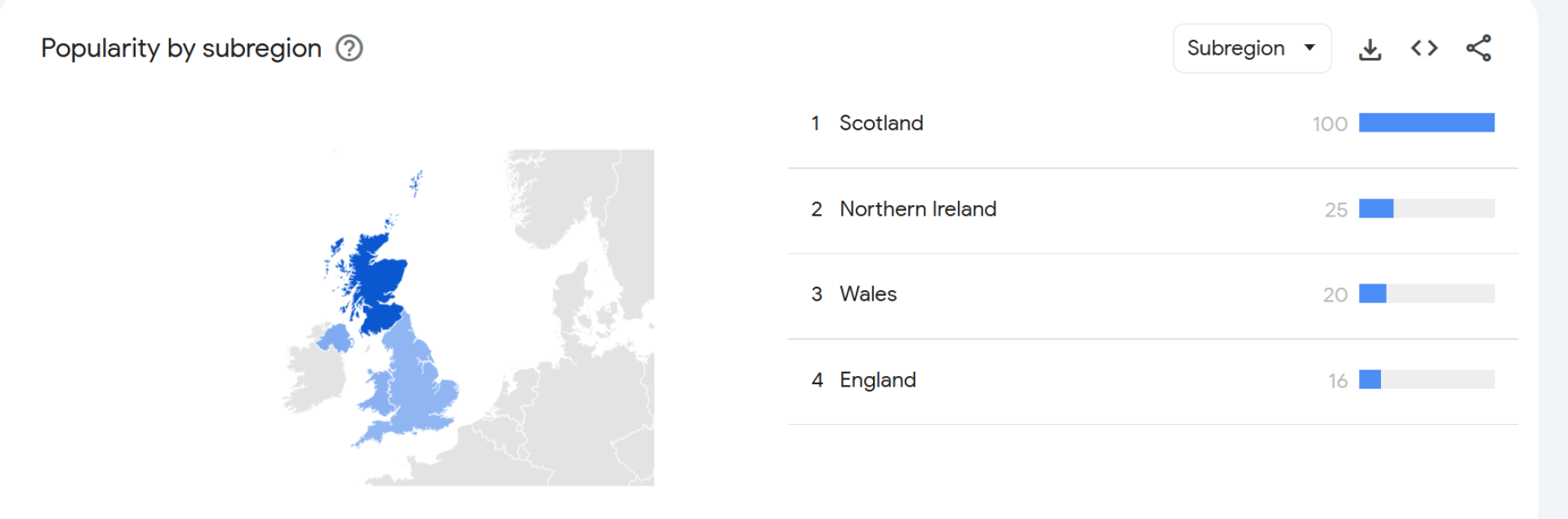Click the Scotland score value 100

(1330, 123)
